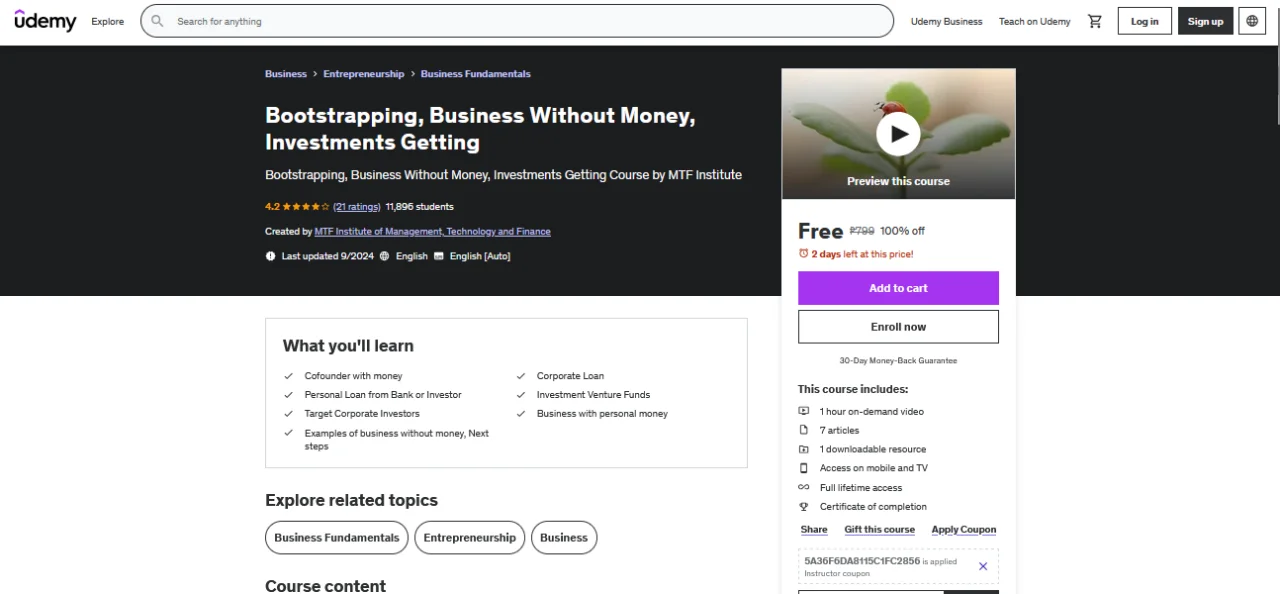The image size is (1280, 594).
Task: Click the globe icon beside English
Action: pos(385,256)
